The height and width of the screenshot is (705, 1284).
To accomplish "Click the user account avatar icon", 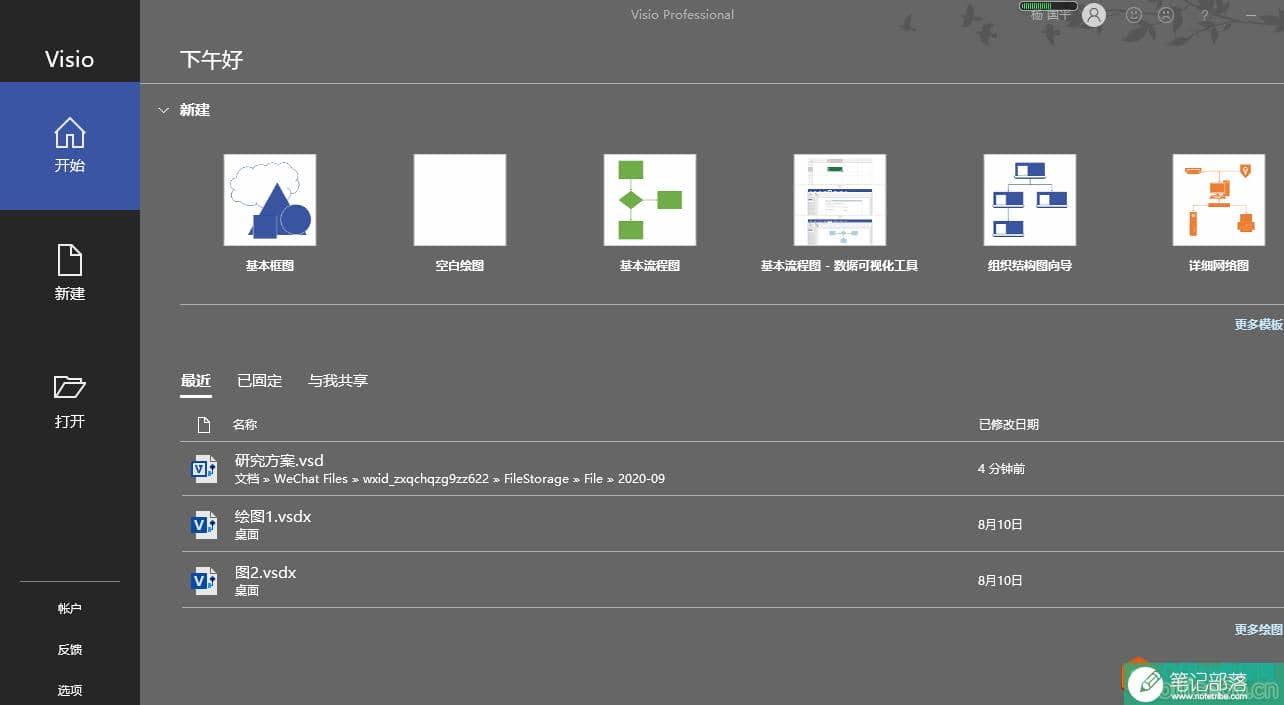I will click(1094, 15).
